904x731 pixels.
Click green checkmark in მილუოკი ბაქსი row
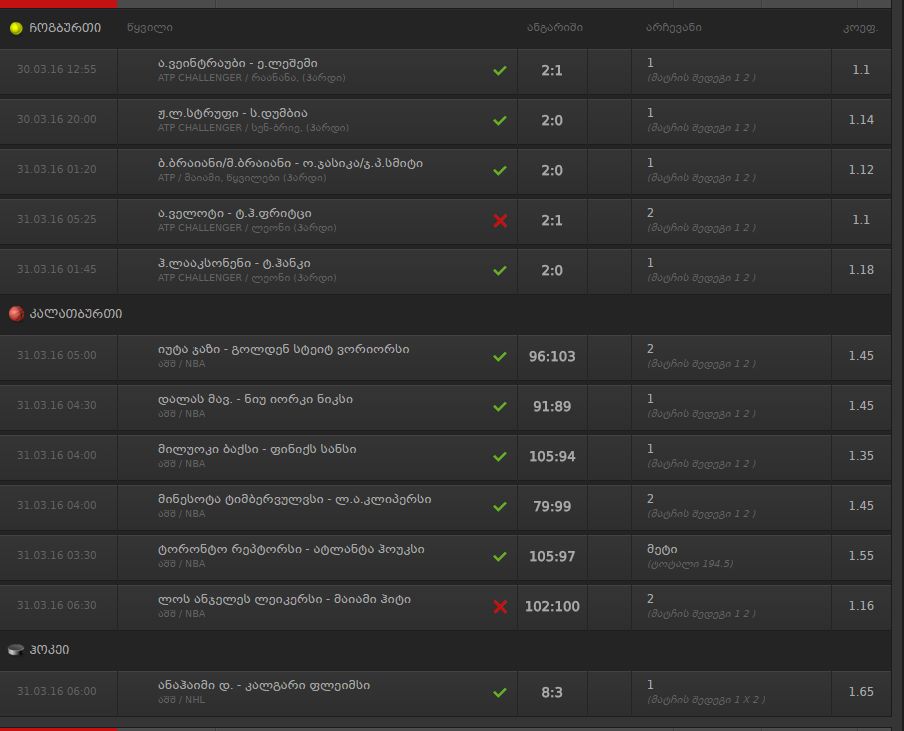500,457
